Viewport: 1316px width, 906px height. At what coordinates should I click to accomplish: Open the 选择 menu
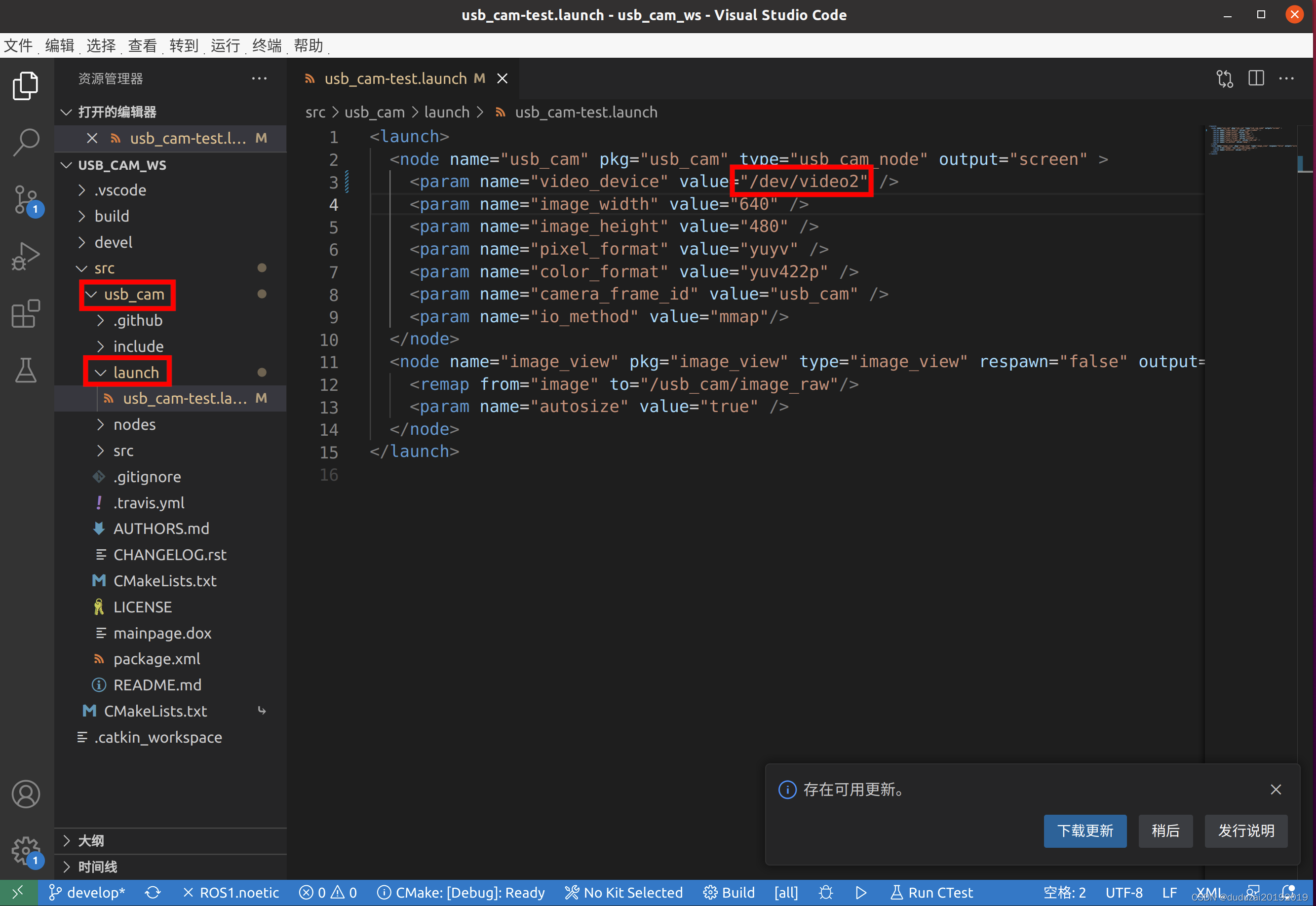101,45
